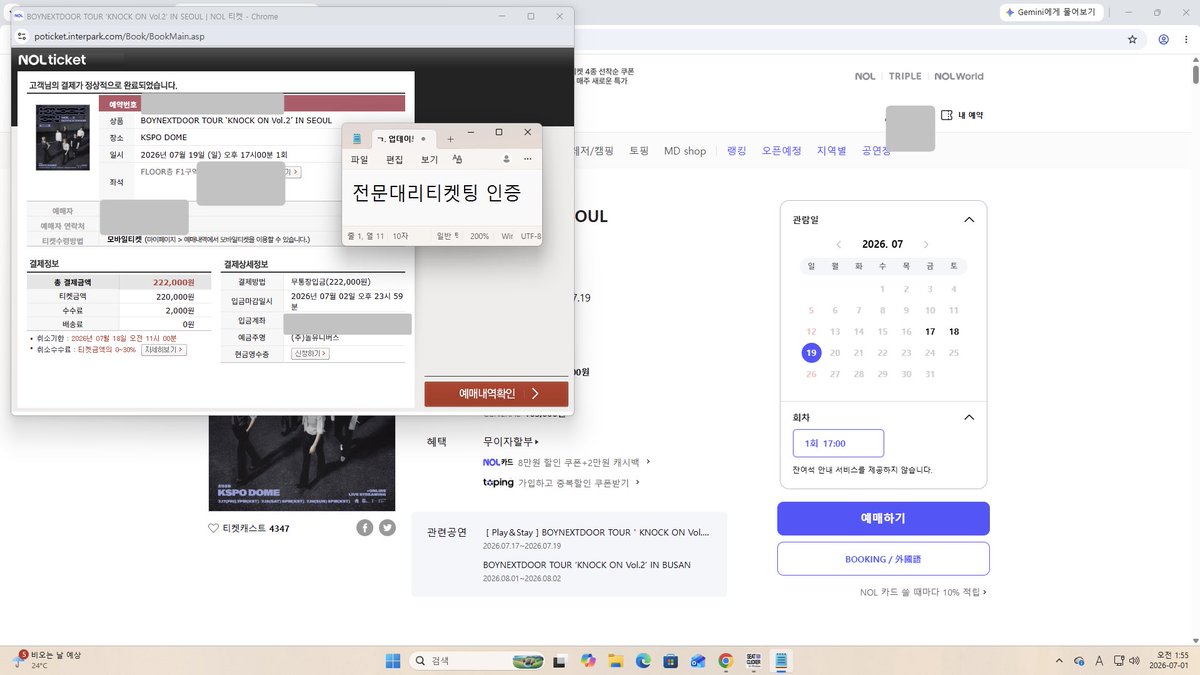Open the BUSAN related concert link
The image size is (1200, 675).
586,565
